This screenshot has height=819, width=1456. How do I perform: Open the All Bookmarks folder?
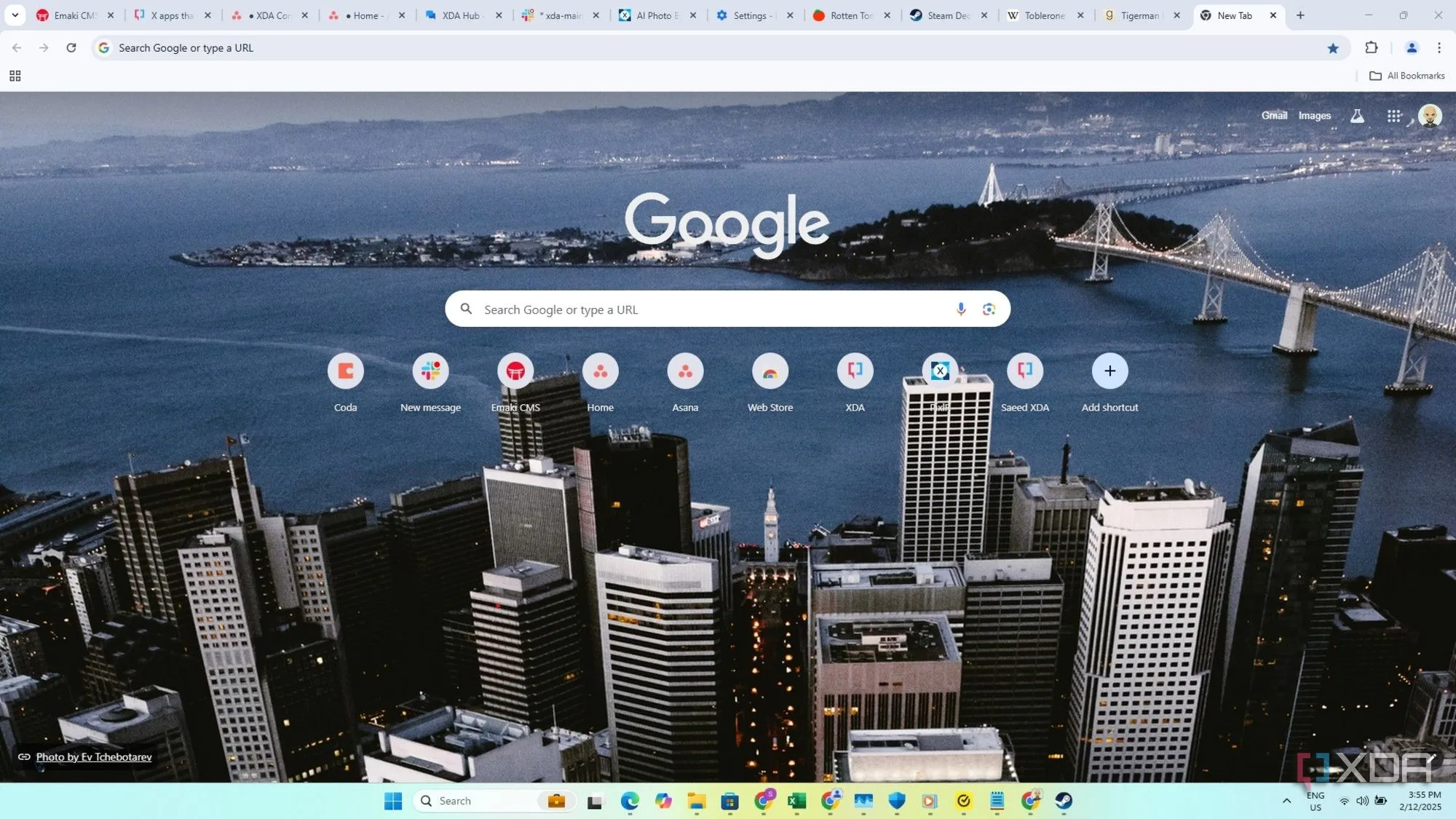1407,76
